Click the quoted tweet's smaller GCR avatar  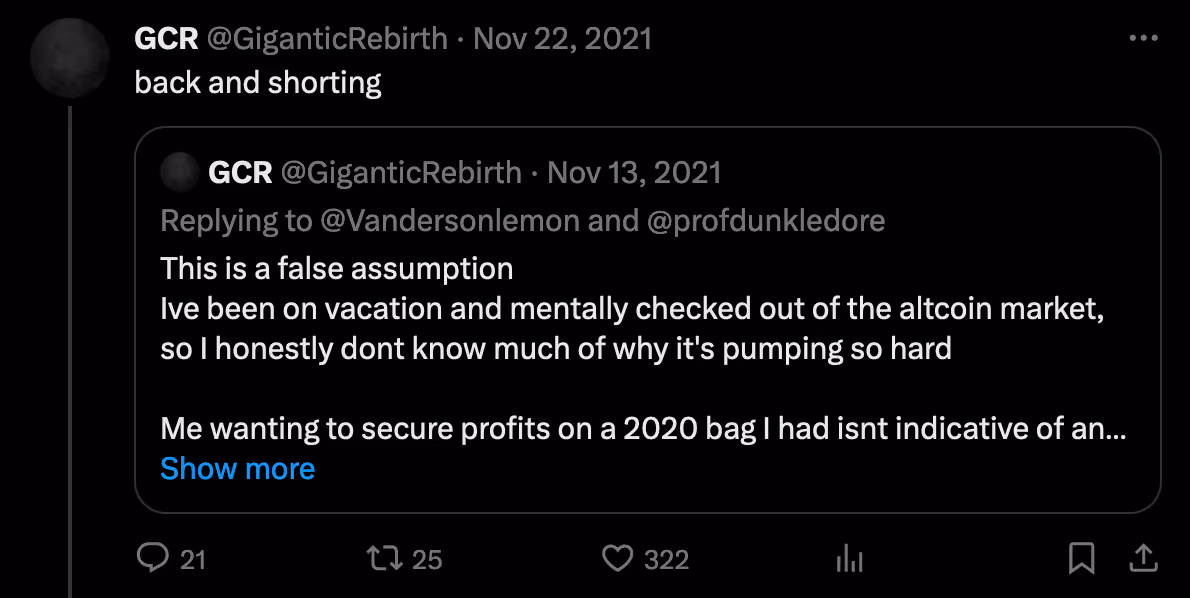pyautogui.click(x=180, y=172)
